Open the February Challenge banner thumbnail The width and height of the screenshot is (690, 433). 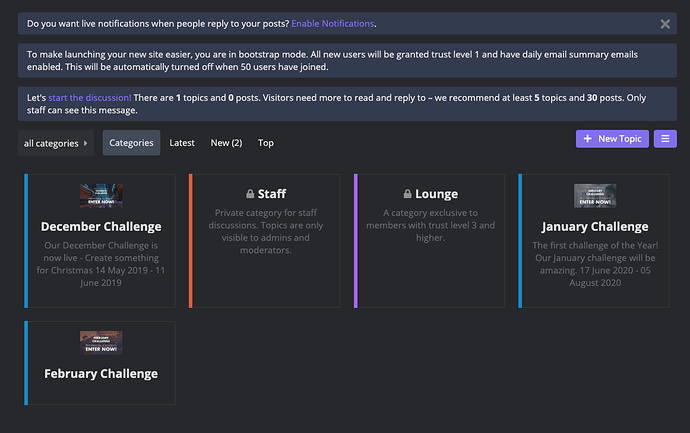[x=101, y=342]
